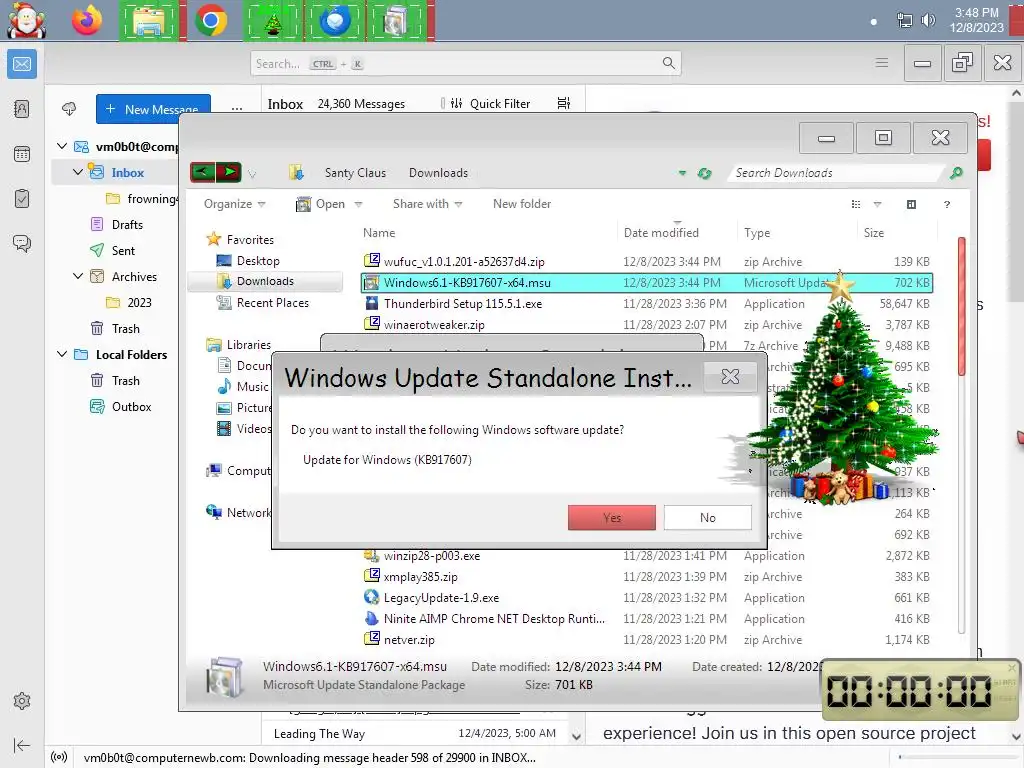The width and height of the screenshot is (1024, 768).
Task: Open the Thunderbird Address Book icon
Action: click(22, 109)
